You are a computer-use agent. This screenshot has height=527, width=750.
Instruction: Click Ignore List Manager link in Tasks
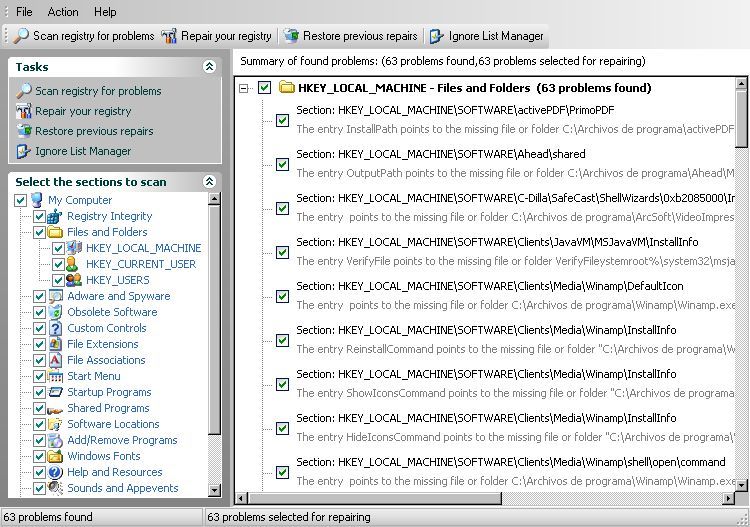(x=83, y=151)
